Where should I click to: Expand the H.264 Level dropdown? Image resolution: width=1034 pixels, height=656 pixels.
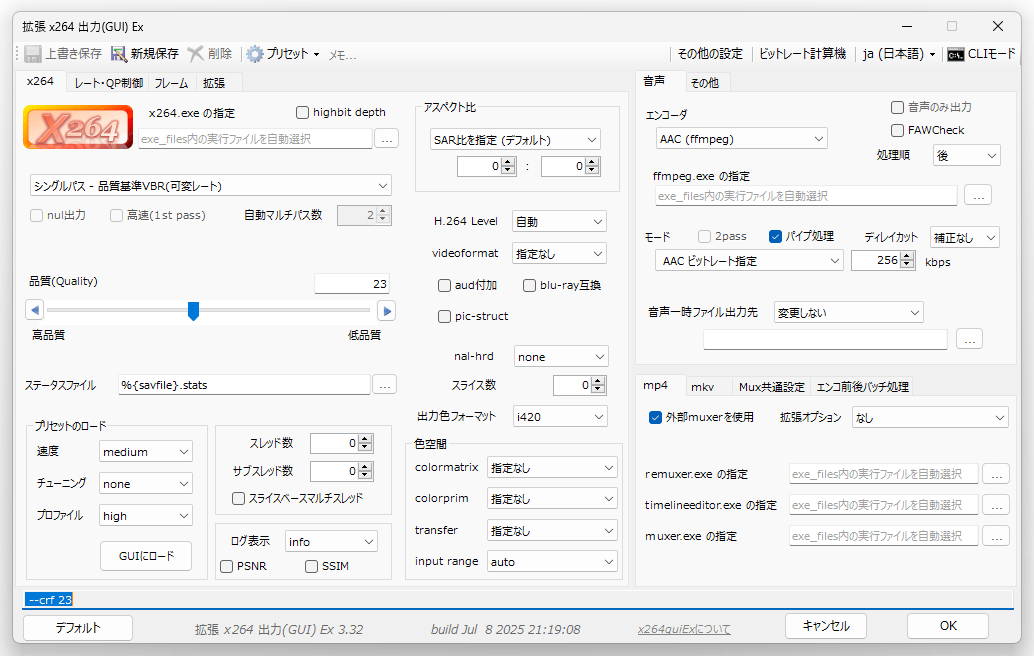559,221
